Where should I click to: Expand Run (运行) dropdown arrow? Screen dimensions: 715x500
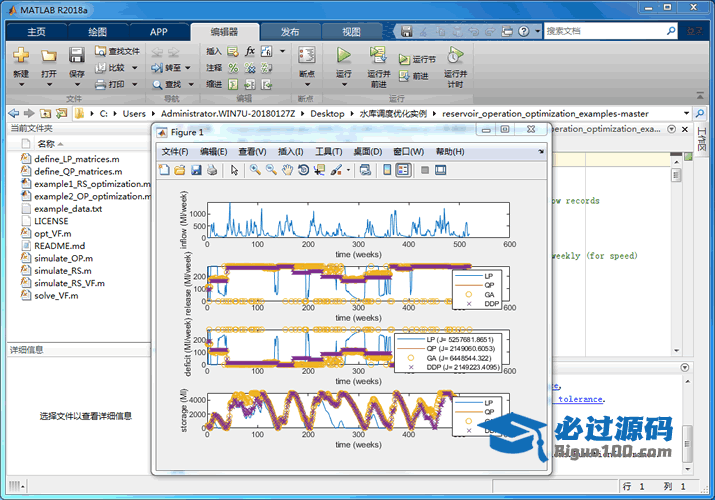point(344,85)
